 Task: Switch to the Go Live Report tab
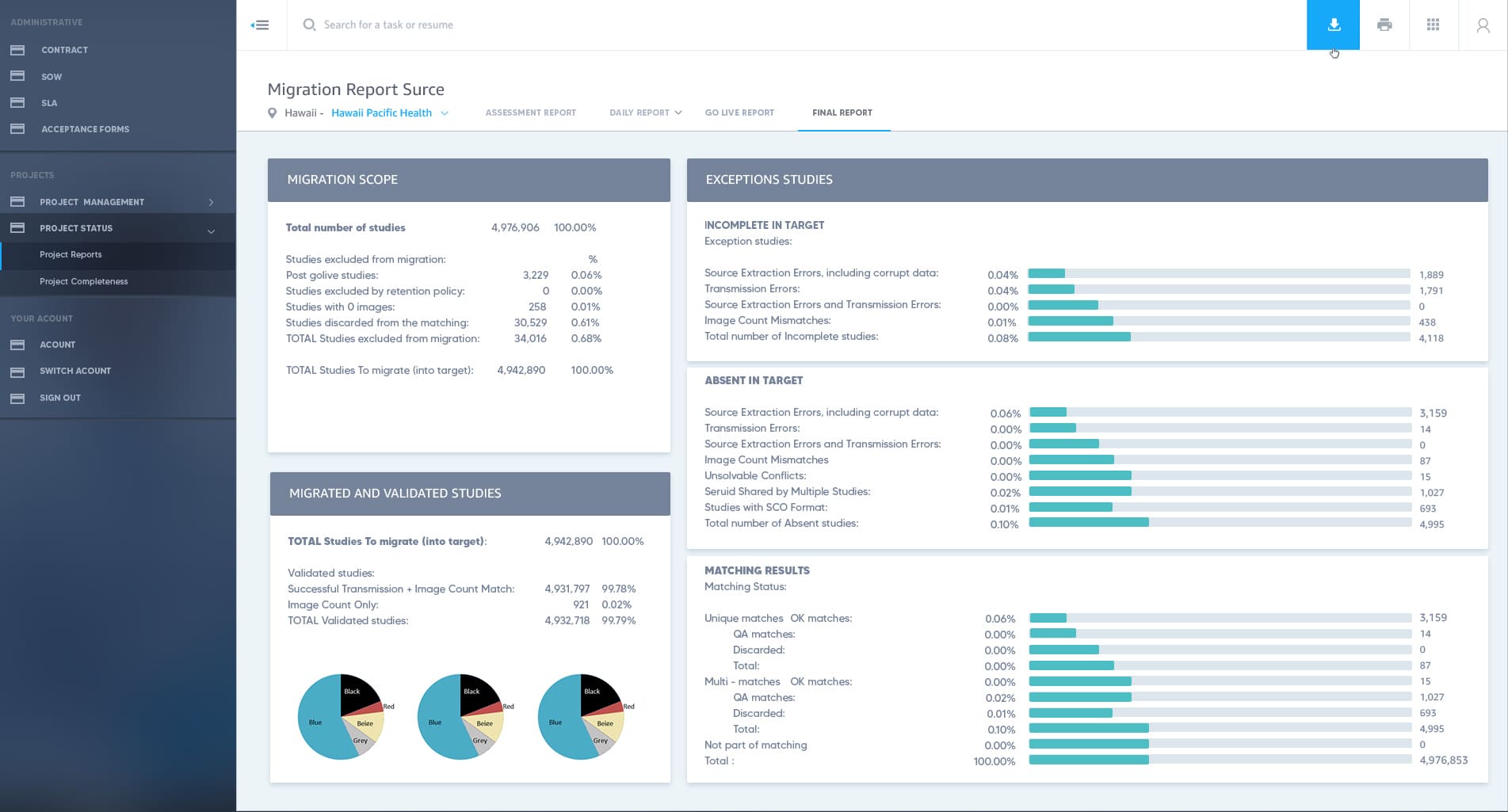pos(739,112)
